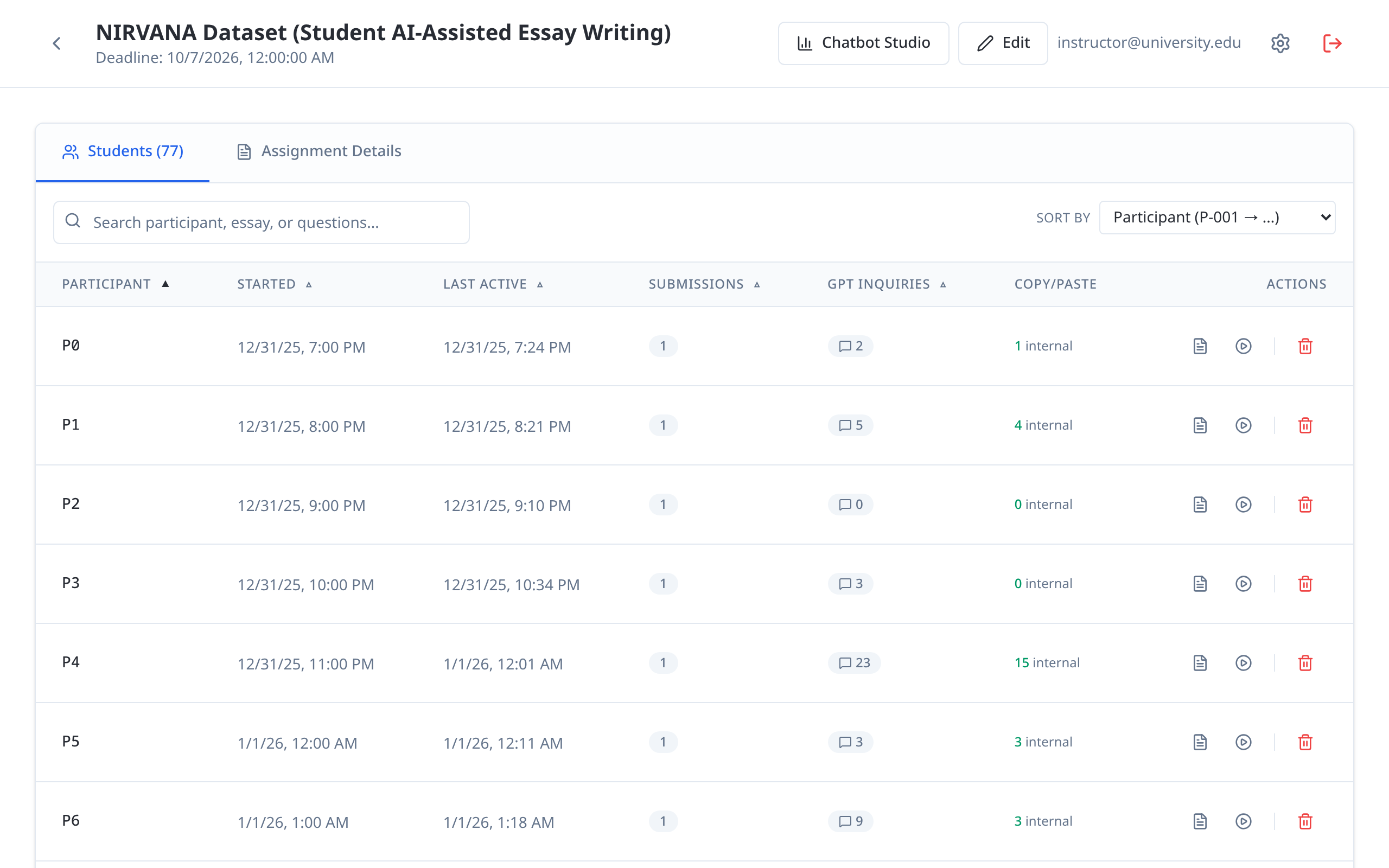Open essay document icon for P2
Viewport: 1389px width, 868px height.
[1200, 505]
